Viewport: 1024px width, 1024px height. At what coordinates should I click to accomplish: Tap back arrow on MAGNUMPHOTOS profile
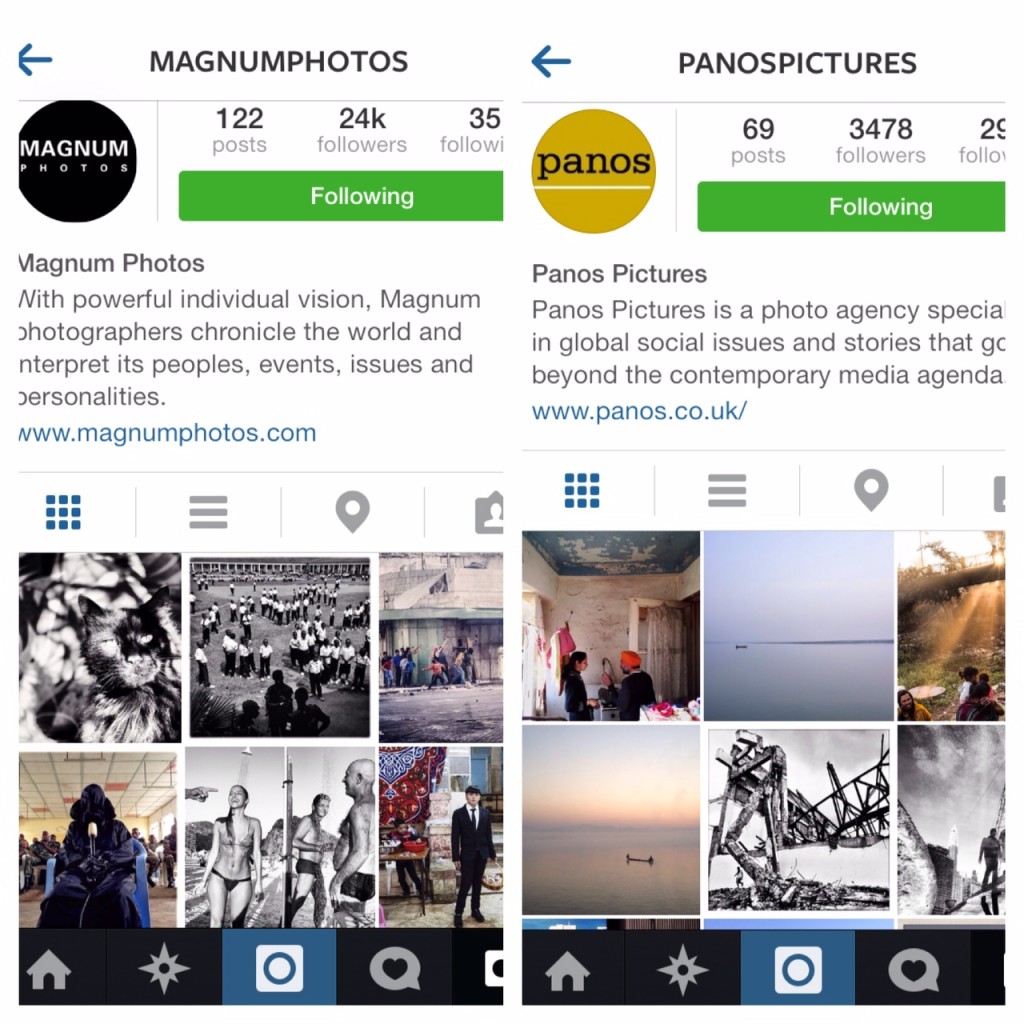(x=35, y=60)
